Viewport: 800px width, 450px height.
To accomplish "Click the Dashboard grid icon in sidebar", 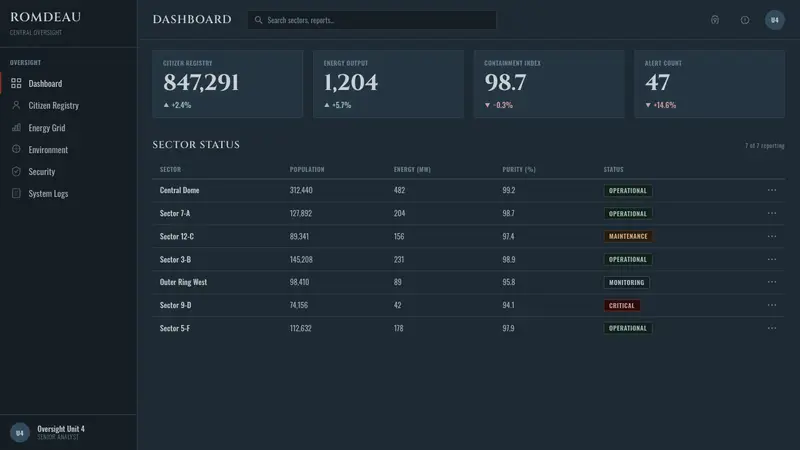I will 16,83.
